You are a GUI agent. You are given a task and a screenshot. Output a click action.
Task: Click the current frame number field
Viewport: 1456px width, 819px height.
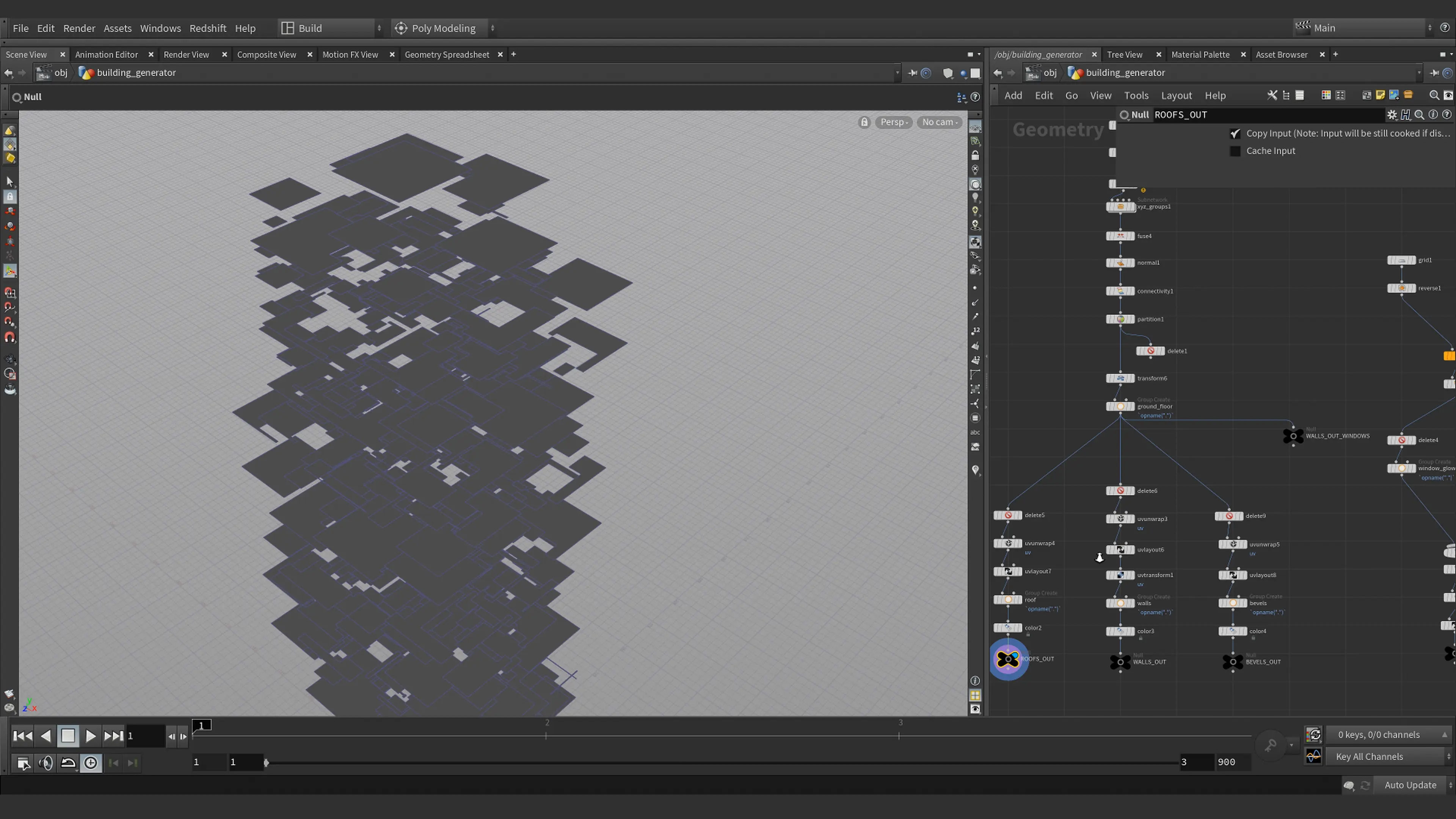coord(145,736)
